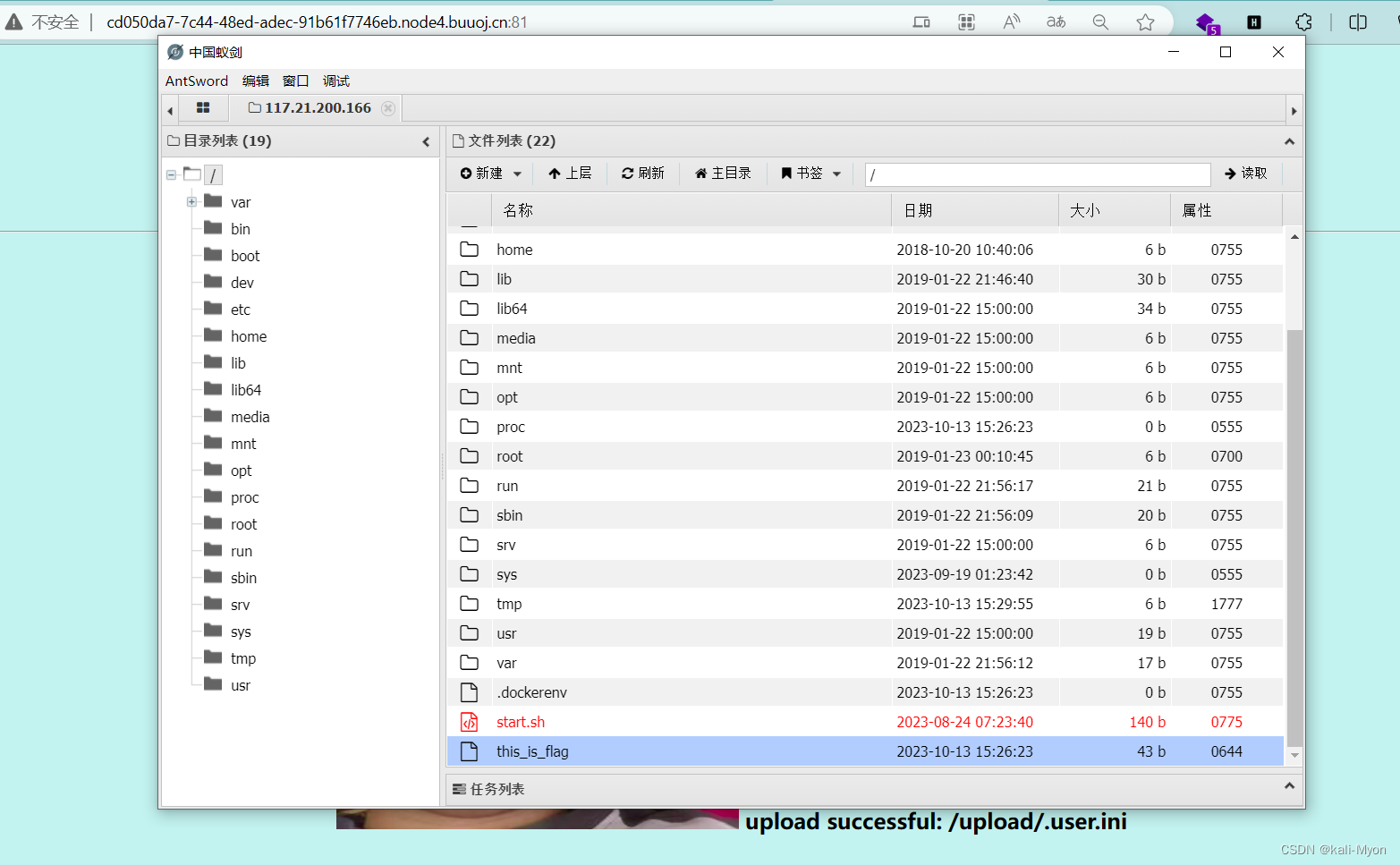
Task: Click the file list scrollbar down arrow
Action: [x=1294, y=755]
